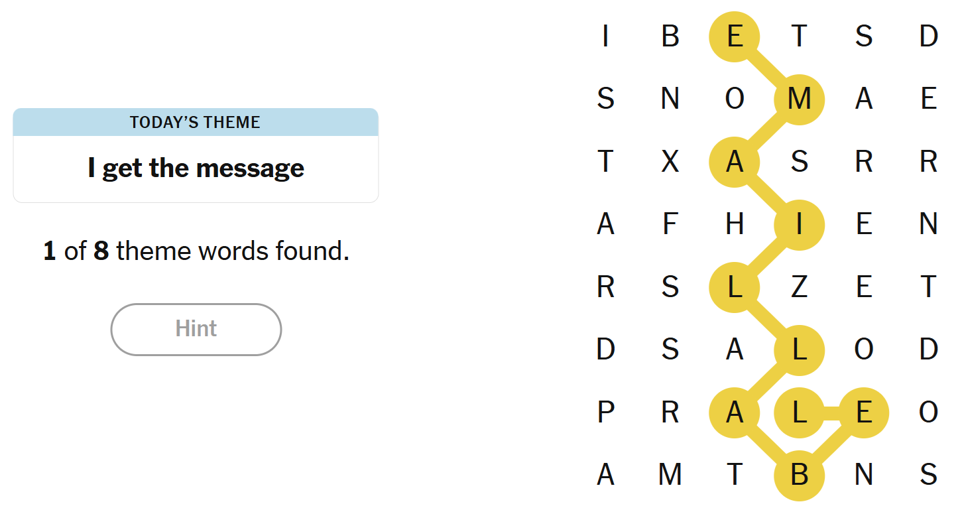This screenshot has height=512, width=958.
Task: Tap the yellow highlighted letter B
Action: coord(799,474)
